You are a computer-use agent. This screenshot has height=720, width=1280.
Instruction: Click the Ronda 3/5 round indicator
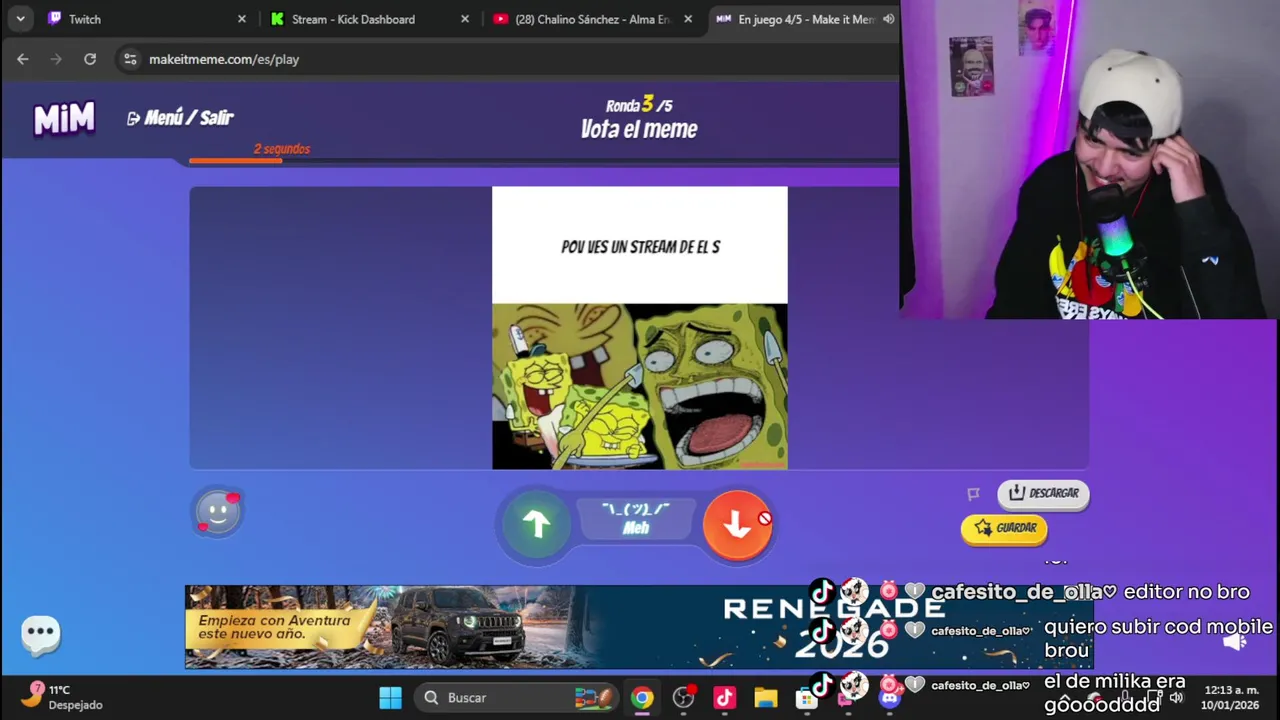tap(639, 105)
